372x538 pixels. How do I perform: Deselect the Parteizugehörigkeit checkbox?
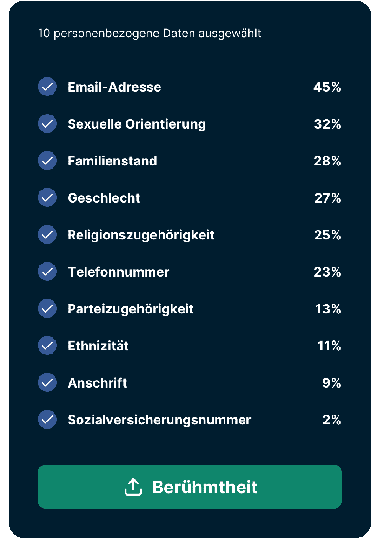(x=47, y=308)
